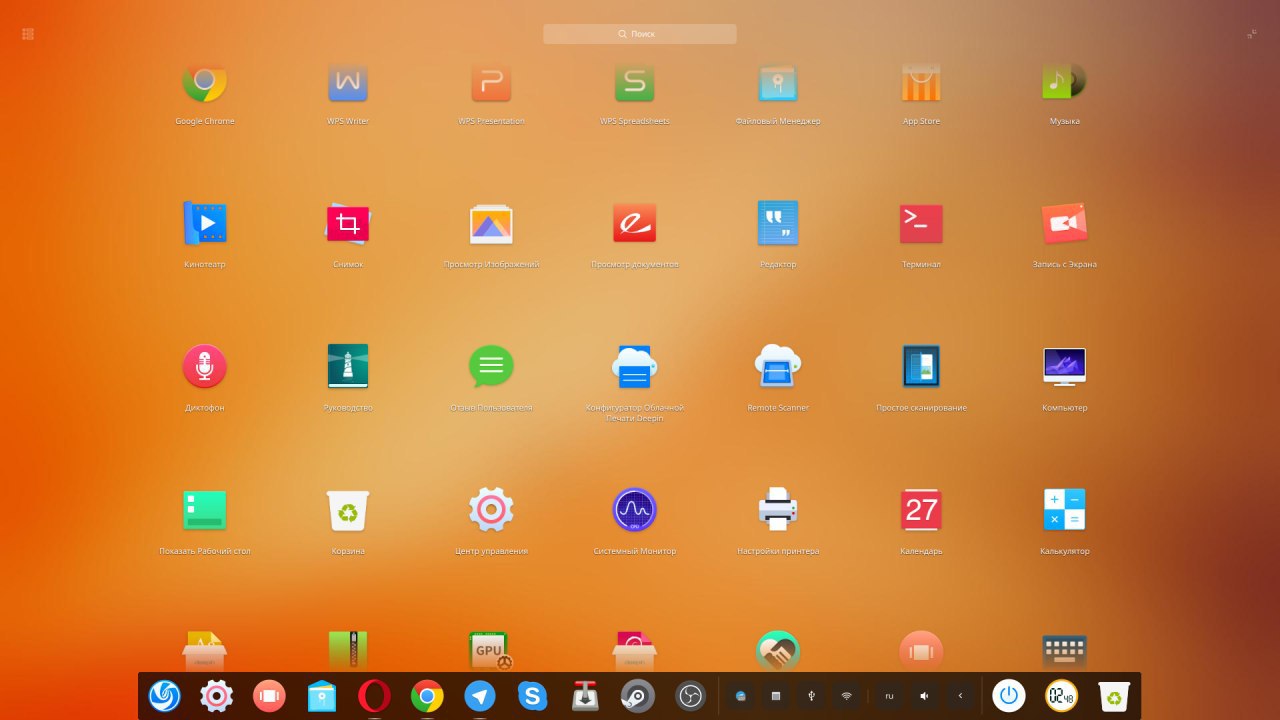Open Skype from the dock

click(533, 696)
